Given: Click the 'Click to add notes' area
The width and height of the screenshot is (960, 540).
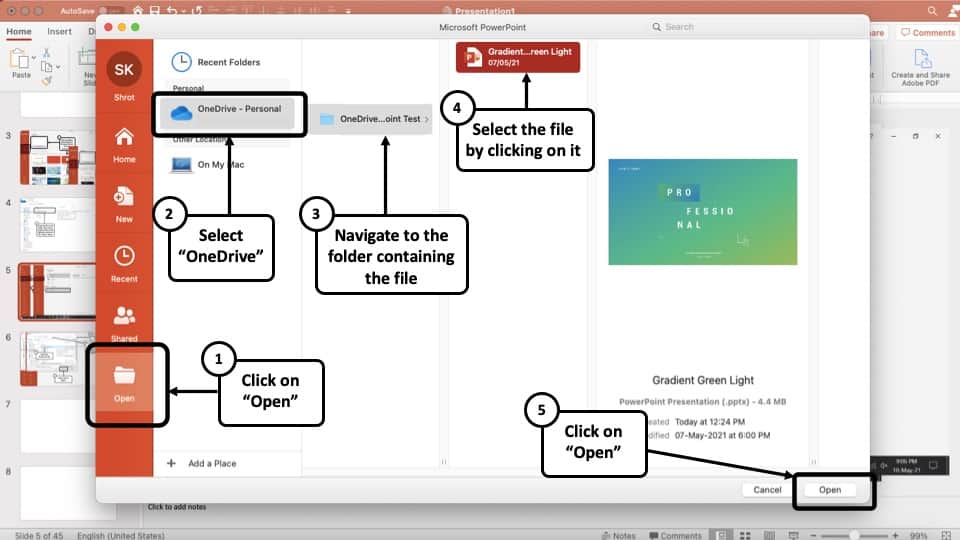Looking at the screenshot, I should [177, 507].
